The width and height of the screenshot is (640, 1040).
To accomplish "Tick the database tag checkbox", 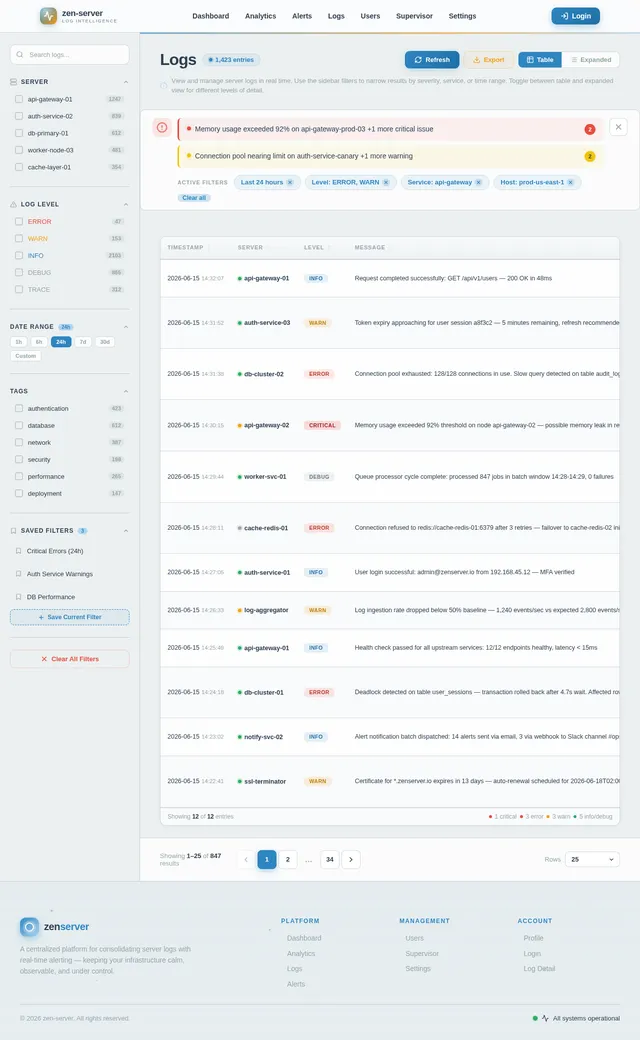I will [19, 426].
